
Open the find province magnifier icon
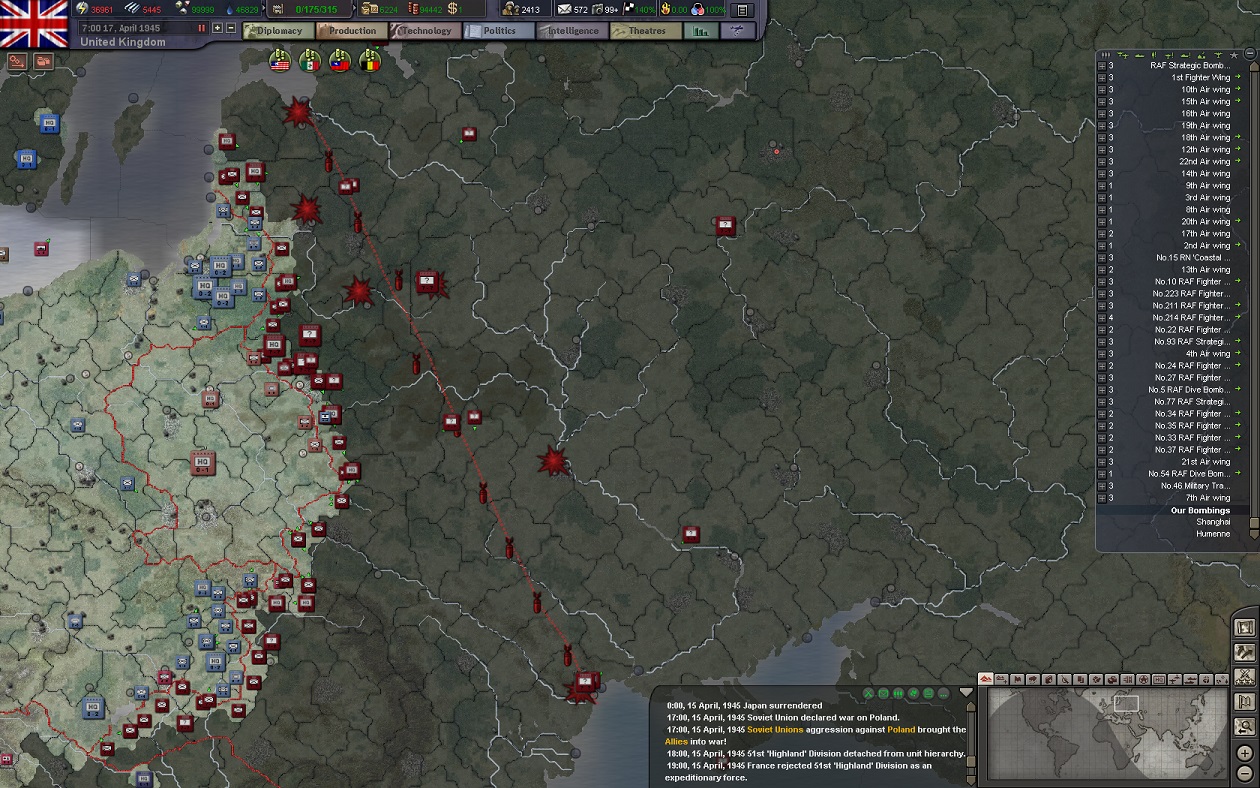[1244, 726]
